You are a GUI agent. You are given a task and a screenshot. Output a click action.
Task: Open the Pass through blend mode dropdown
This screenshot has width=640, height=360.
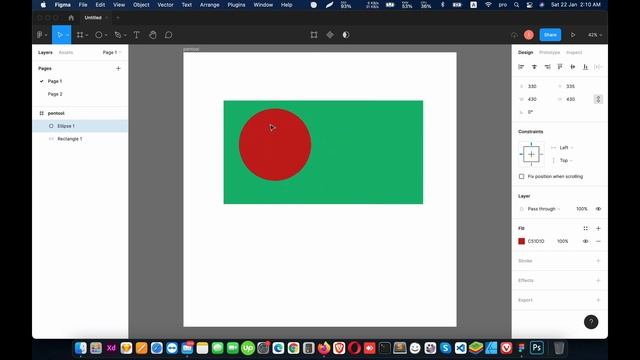coord(544,209)
